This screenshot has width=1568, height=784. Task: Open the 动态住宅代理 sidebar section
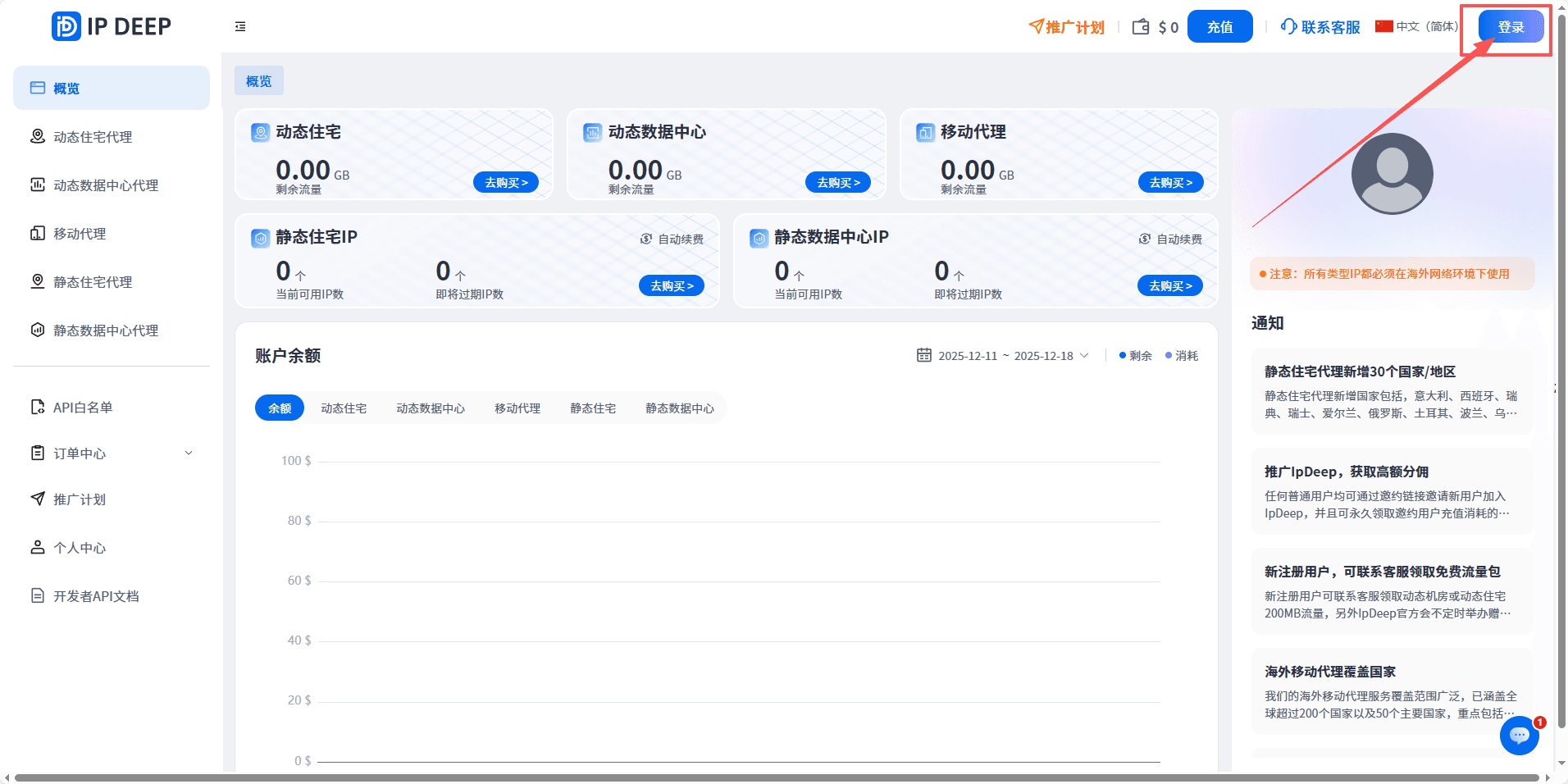[92, 136]
